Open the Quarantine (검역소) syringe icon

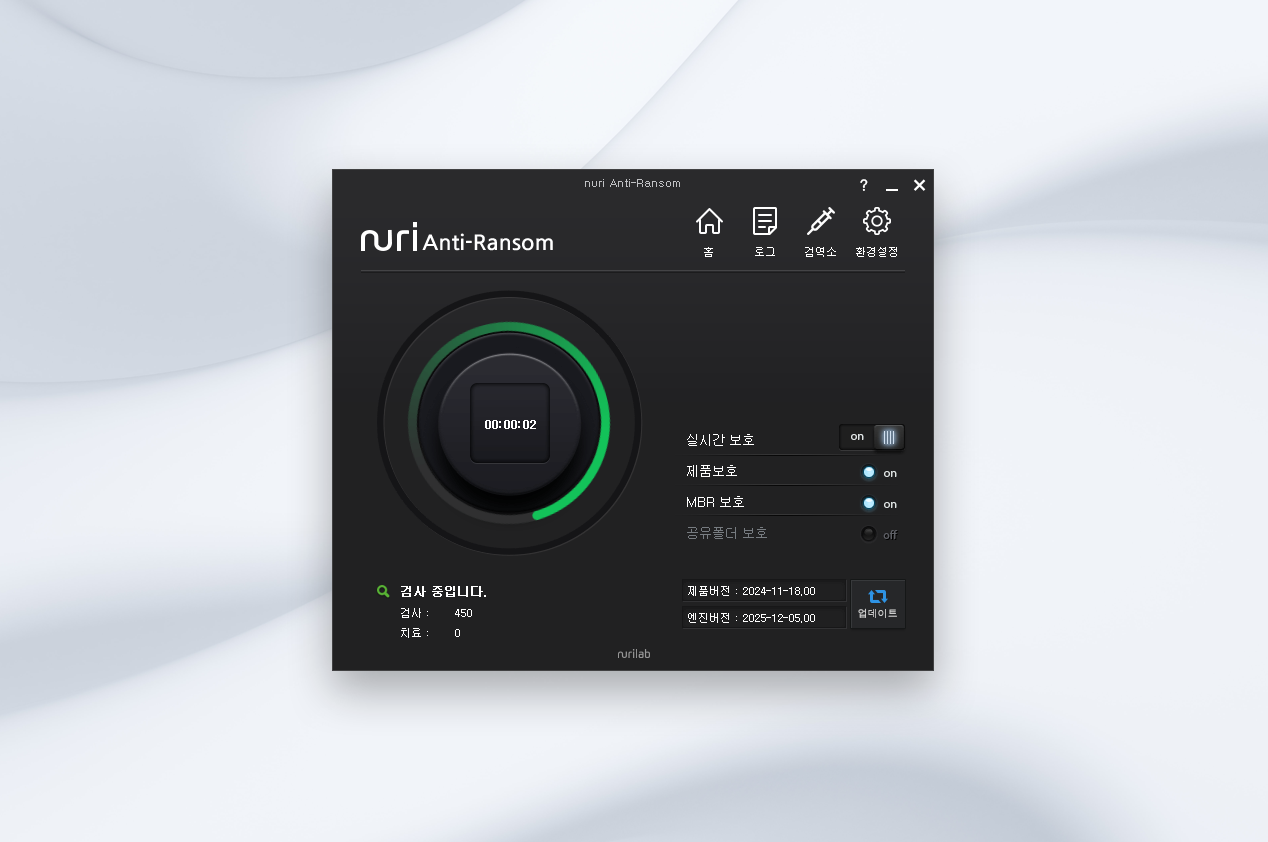pos(820,224)
